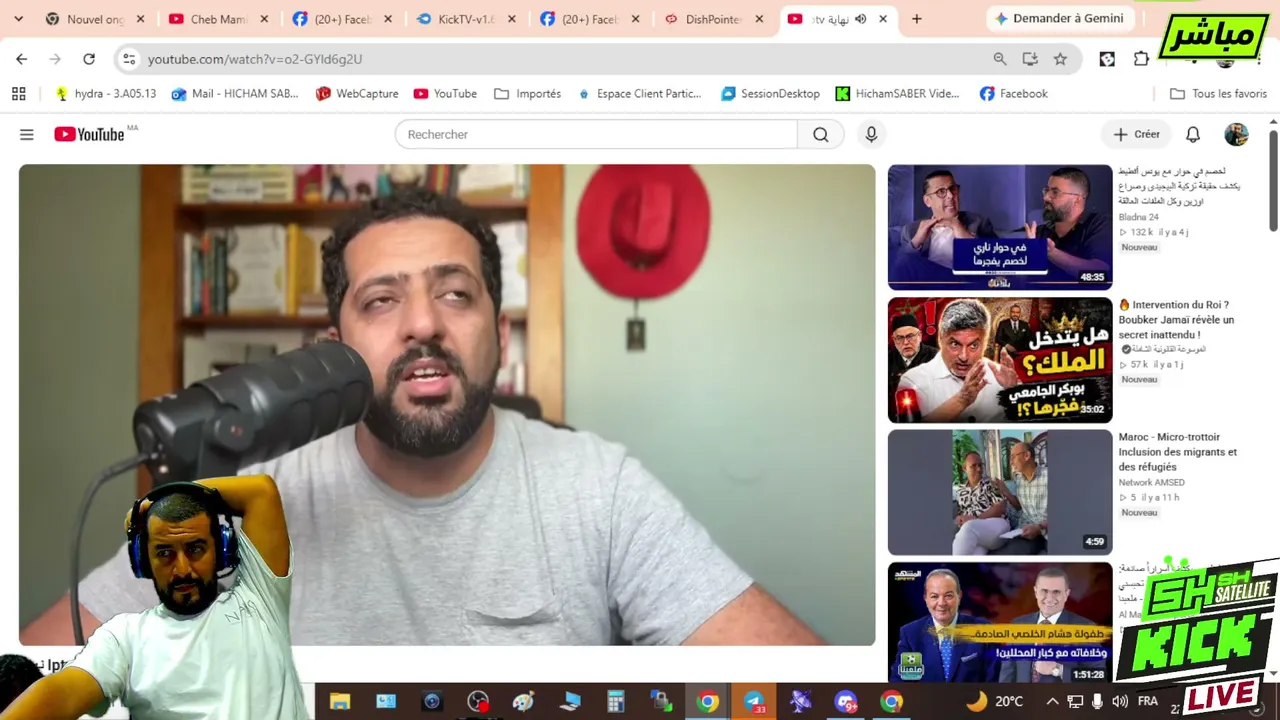The width and height of the screenshot is (1280, 720).
Task: Mute the audio-playing YouTube tab
Action: 860,19
